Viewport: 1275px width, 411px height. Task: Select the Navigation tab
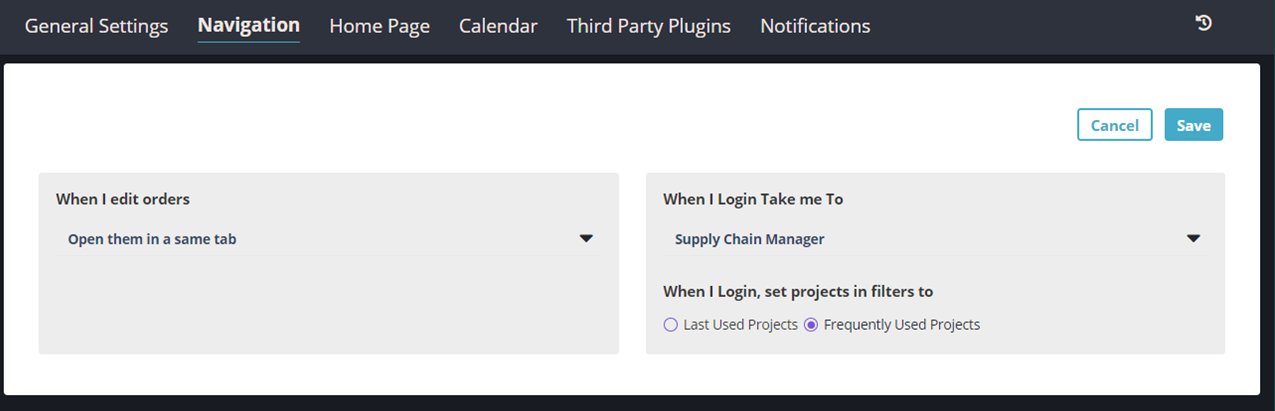[x=249, y=25]
